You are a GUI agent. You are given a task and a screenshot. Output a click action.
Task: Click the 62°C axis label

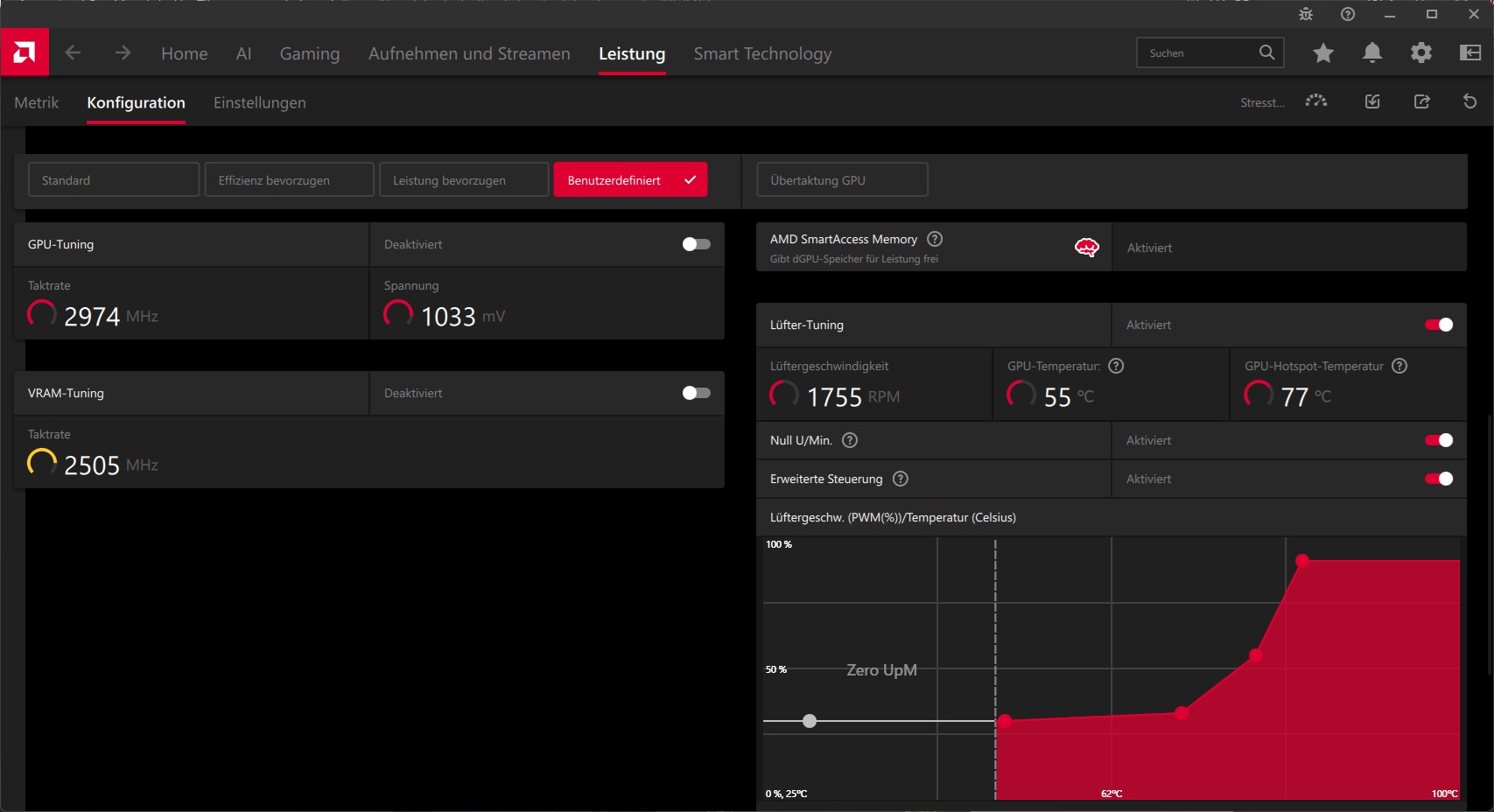[x=1112, y=794]
